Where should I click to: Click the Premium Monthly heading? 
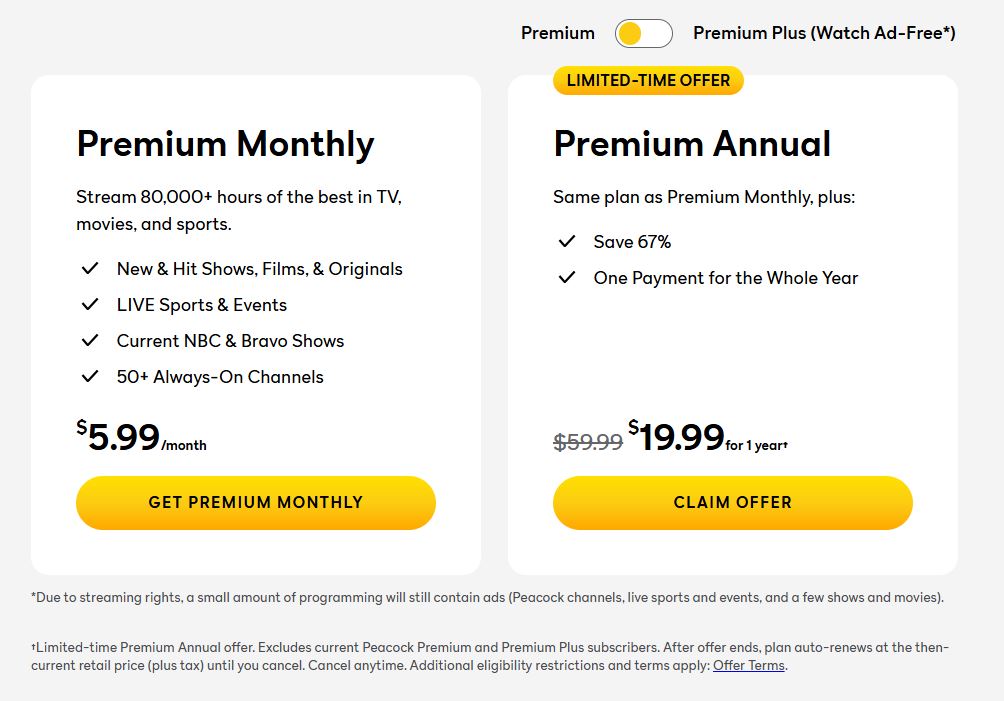coord(225,144)
